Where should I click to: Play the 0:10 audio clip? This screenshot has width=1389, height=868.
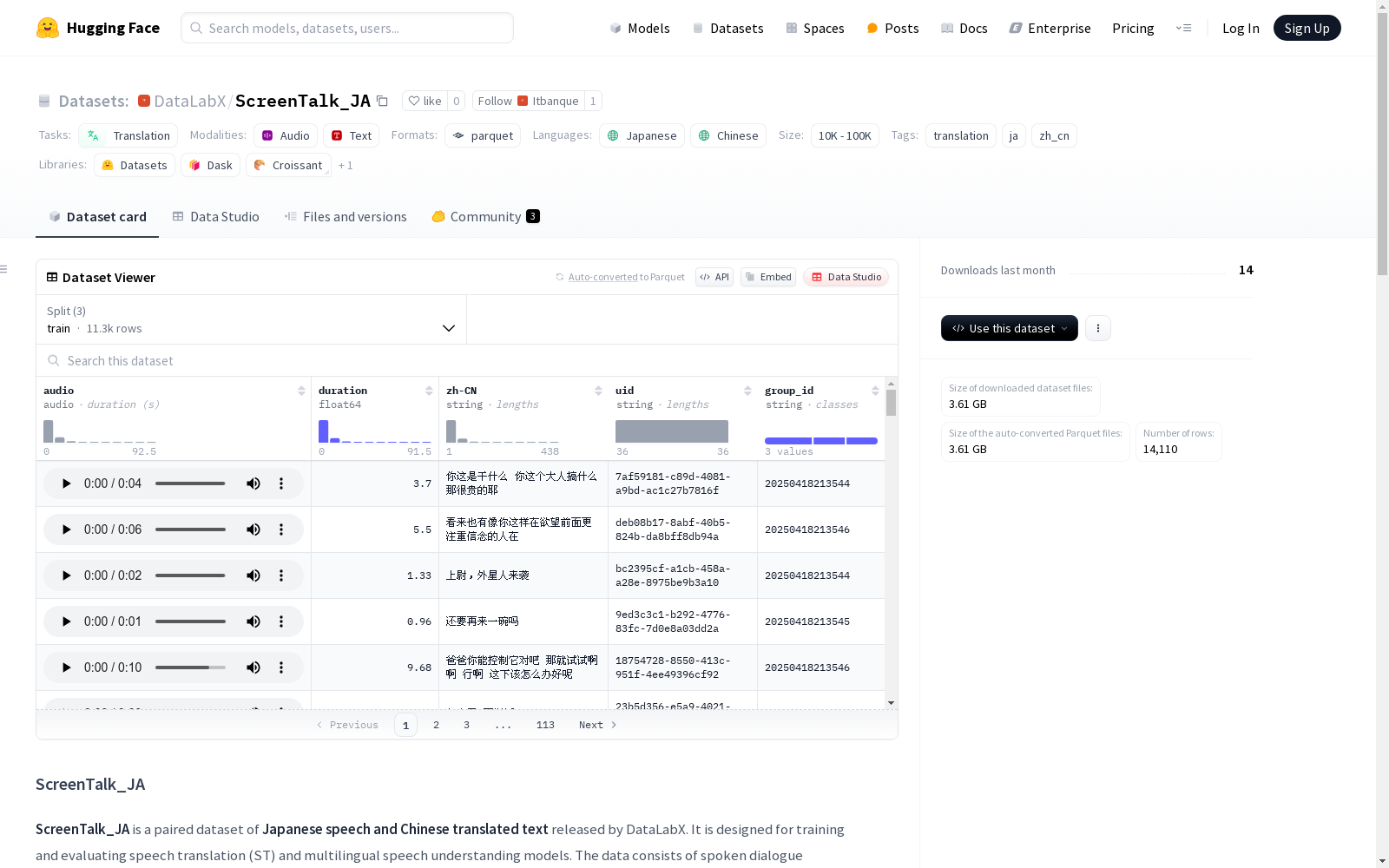(66, 667)
